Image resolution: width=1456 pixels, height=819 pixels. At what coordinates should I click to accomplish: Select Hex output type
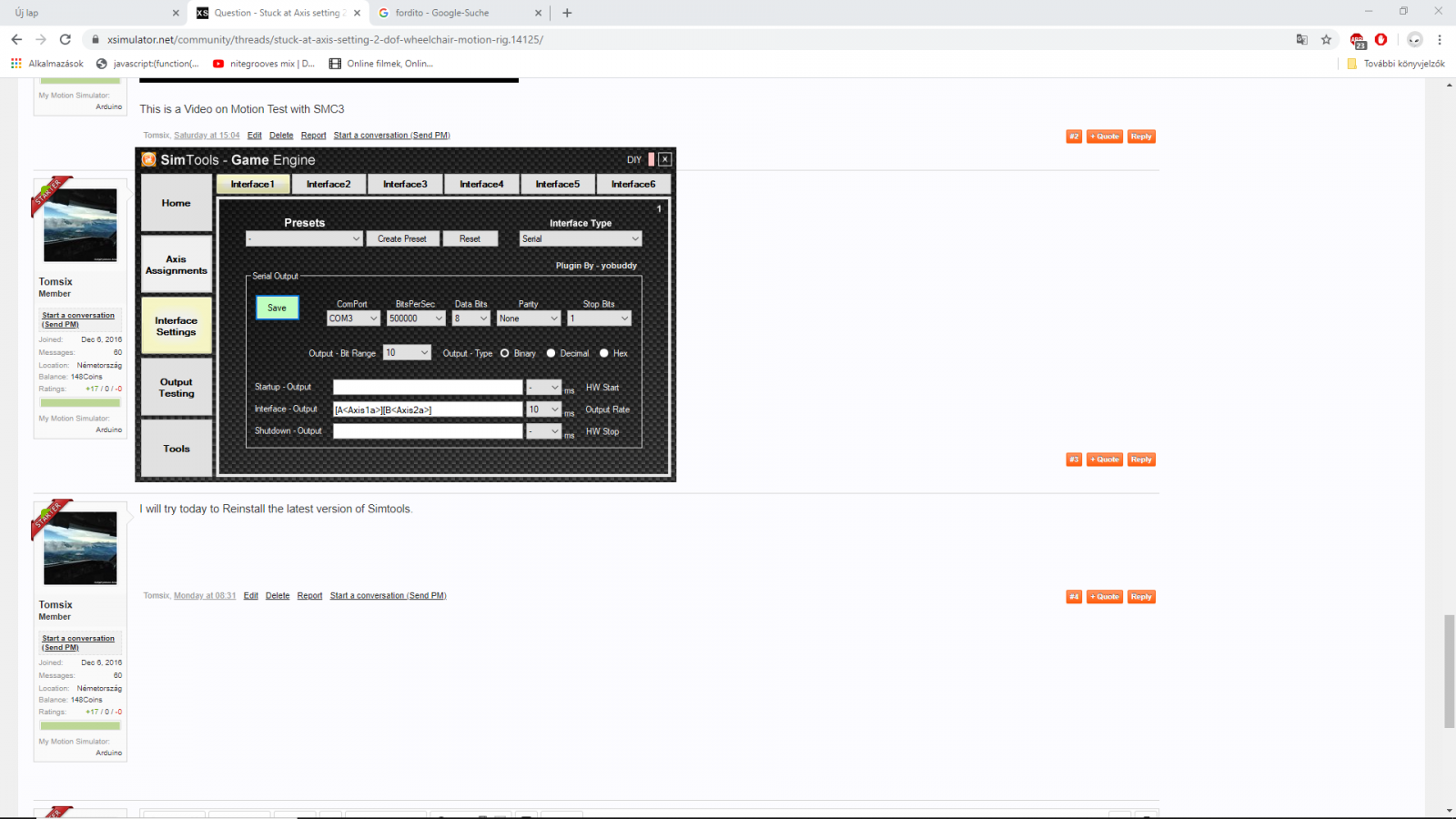tap(603, 353)
